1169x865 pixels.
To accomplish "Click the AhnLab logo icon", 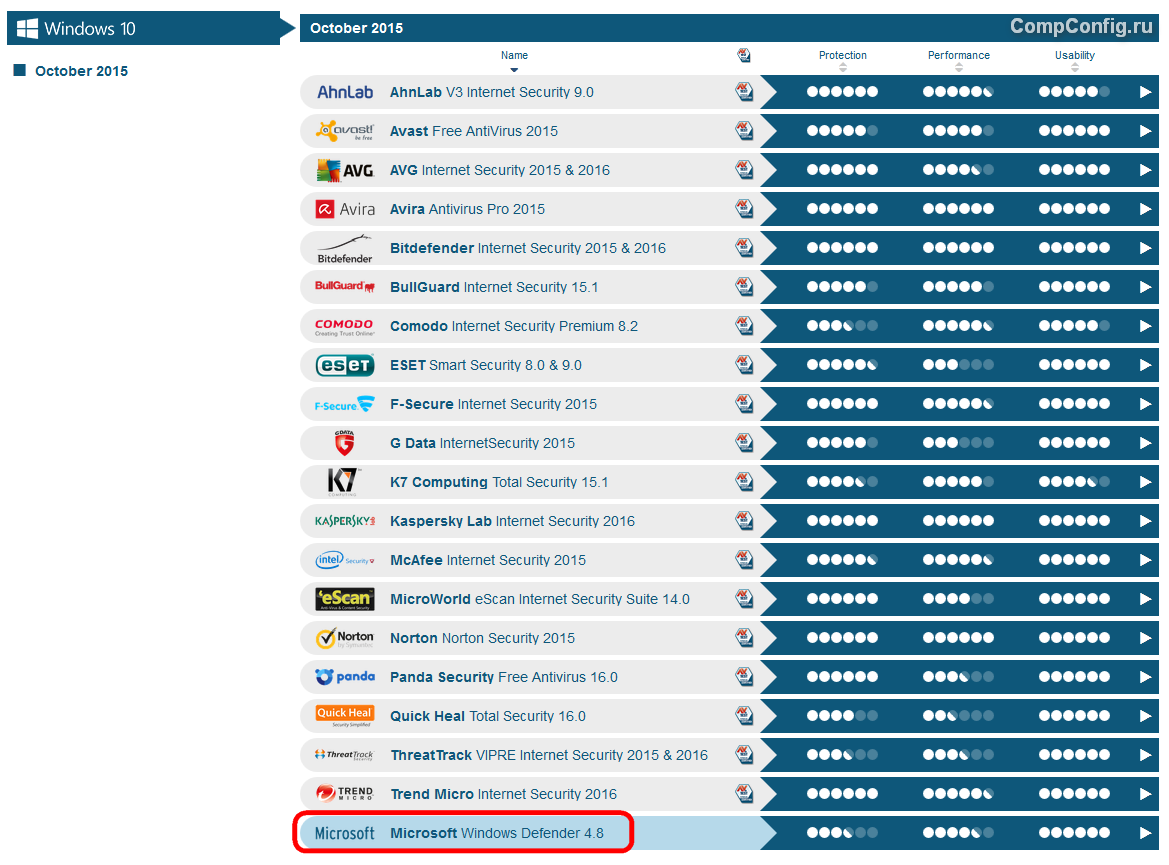I will [345, 92].
